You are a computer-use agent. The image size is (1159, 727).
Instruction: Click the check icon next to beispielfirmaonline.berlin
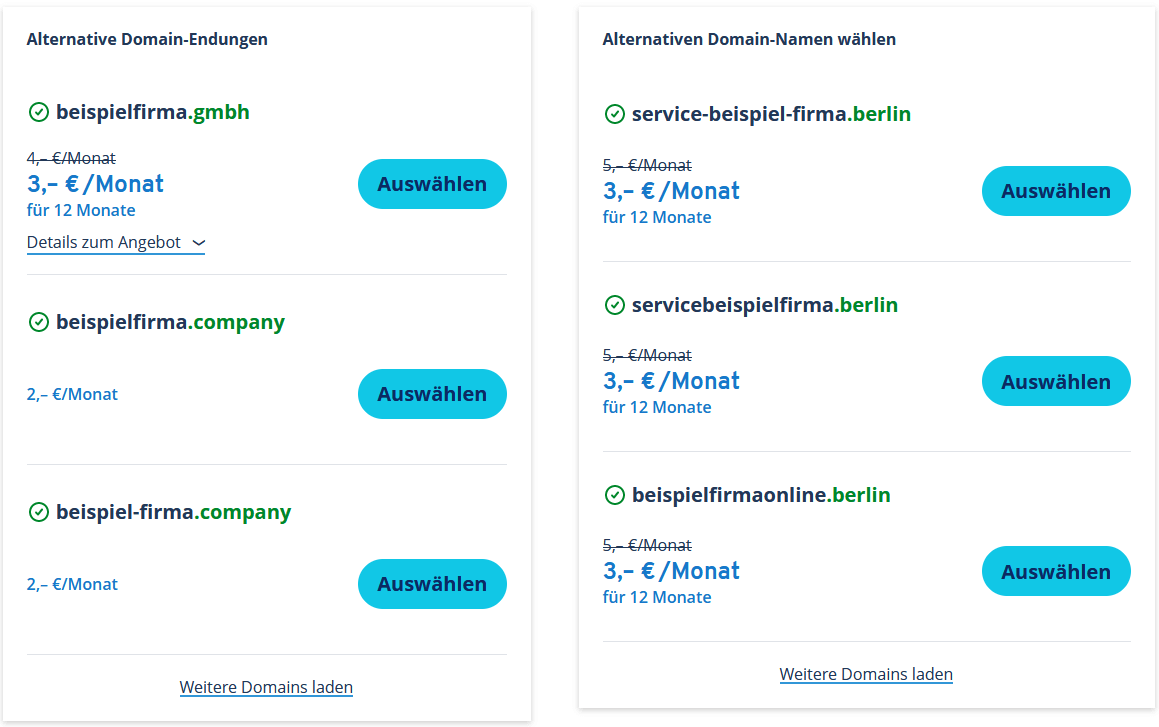click(615, 495)
